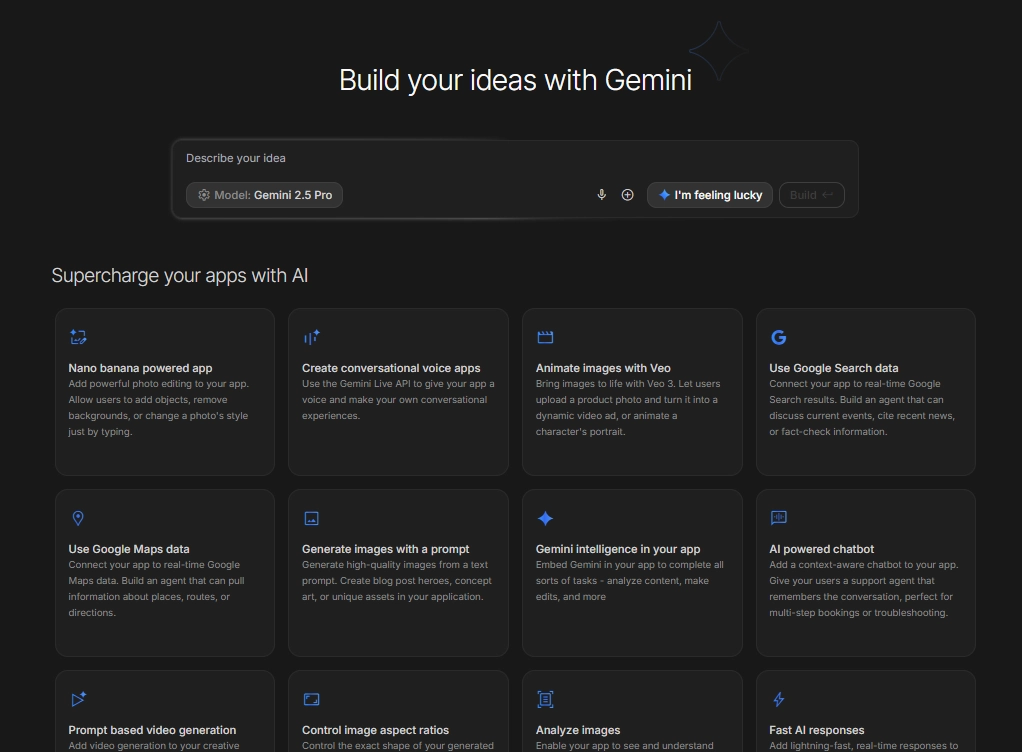This screenshot has height=752, width=1022.
Task: Click the Analyze images document icon
Action: [x=545, y=699]
